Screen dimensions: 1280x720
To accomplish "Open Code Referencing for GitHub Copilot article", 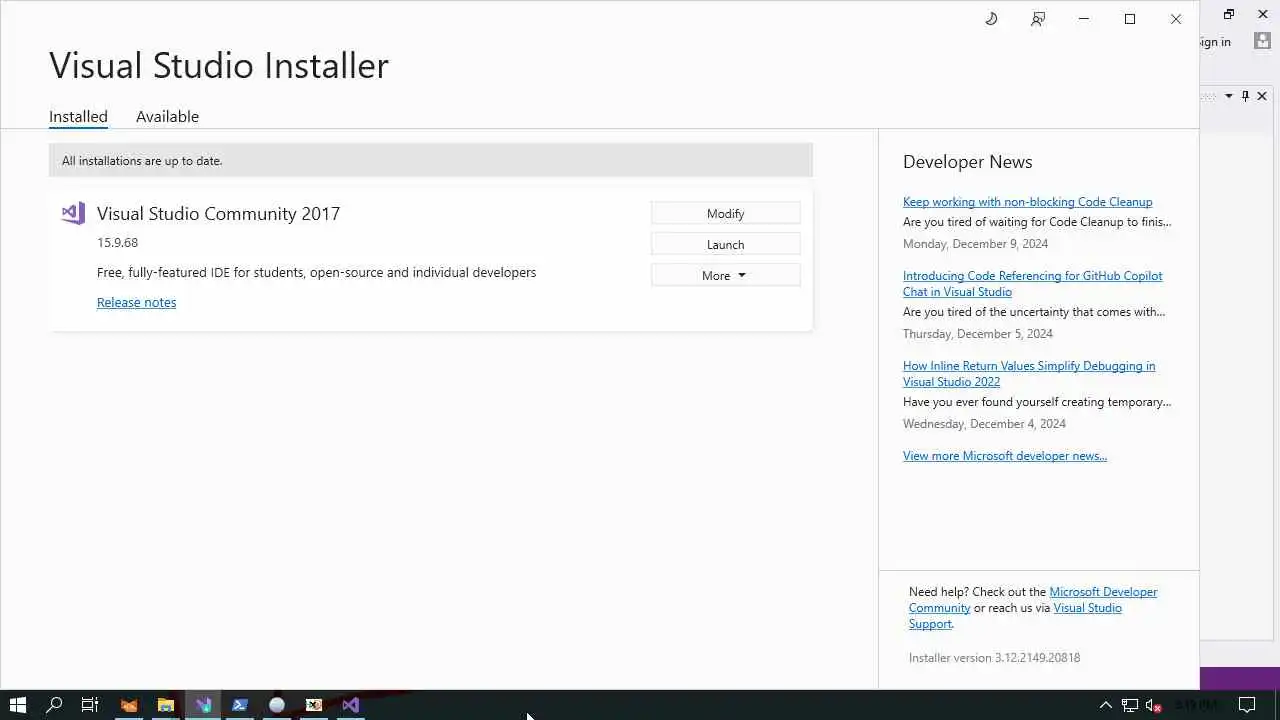I will point(1032,283).
